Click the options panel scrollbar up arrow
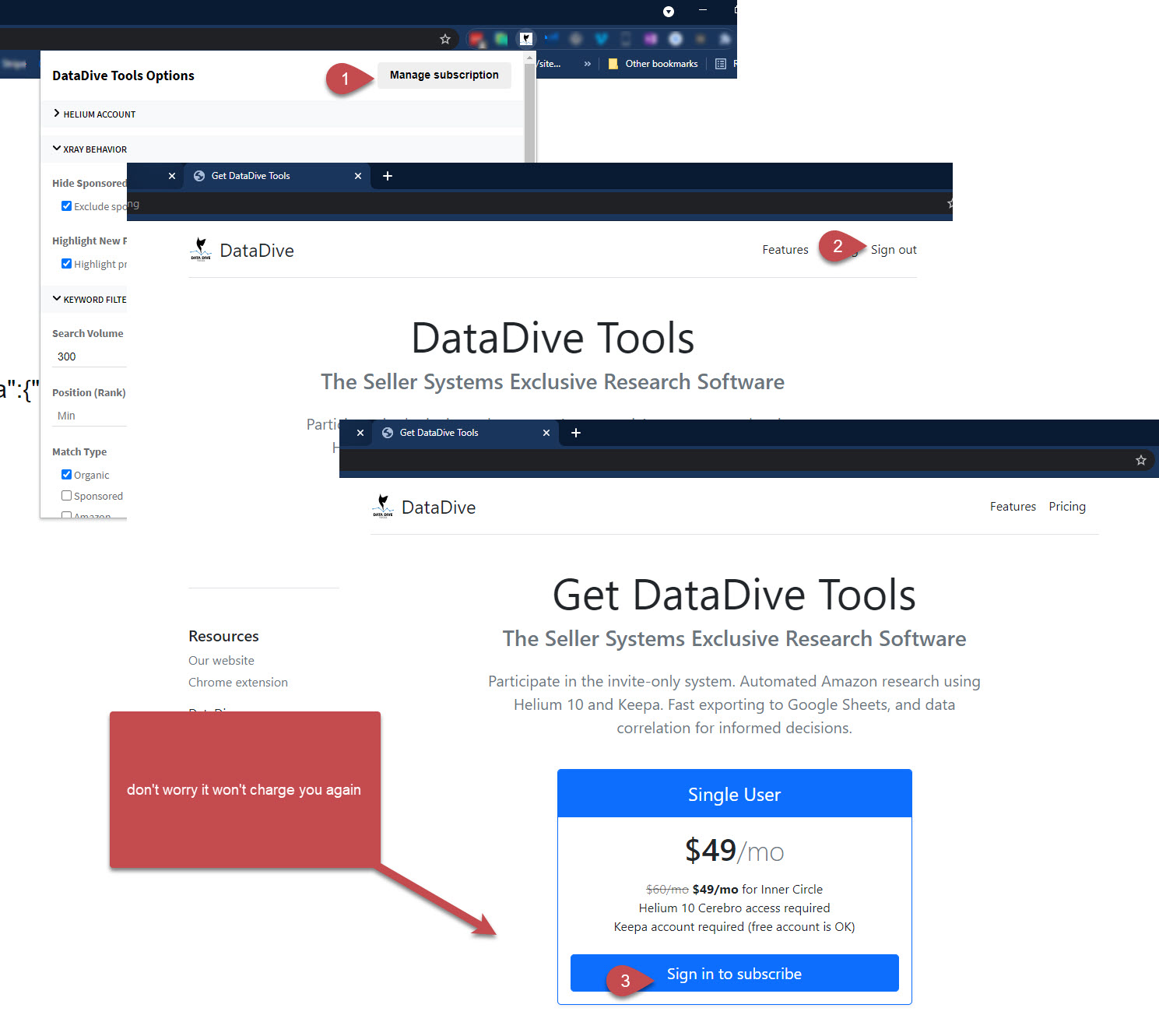This screenshot has height=1036, width=1159. point(530,58)
